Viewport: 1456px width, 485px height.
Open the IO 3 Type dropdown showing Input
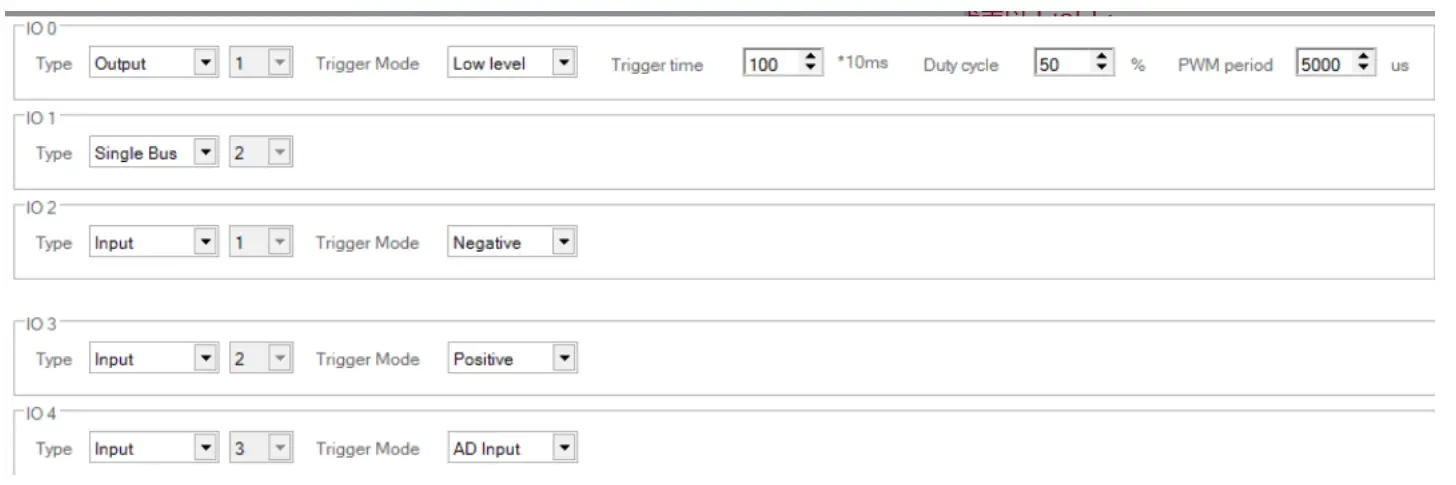(x=154, y=359)
